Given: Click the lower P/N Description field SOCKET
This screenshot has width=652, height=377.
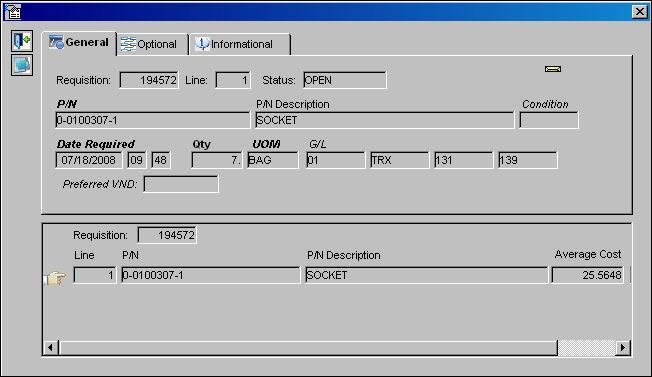Looking at the screenshot, I should click(426, 275).
